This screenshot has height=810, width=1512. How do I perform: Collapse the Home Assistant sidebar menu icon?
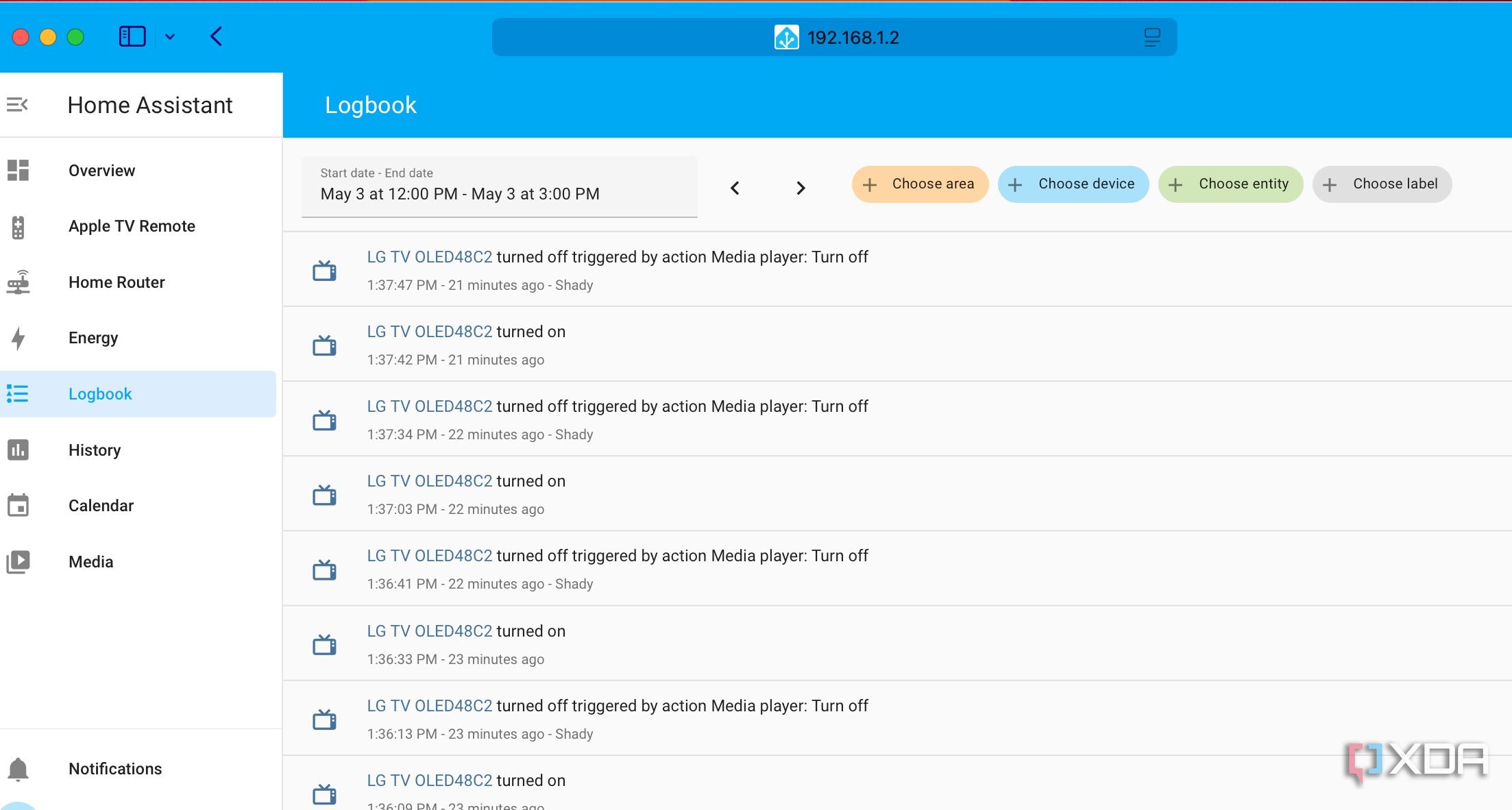pos(18,105)
